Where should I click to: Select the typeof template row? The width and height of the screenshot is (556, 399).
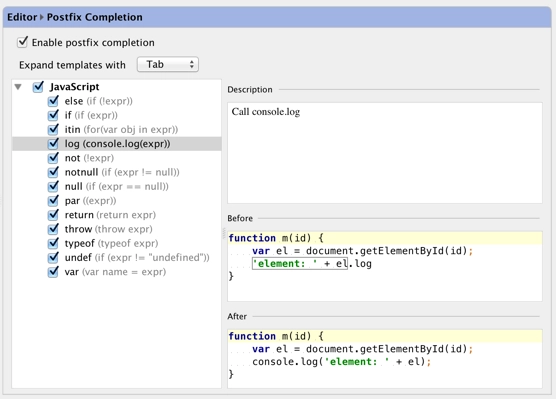coord(117,243)
